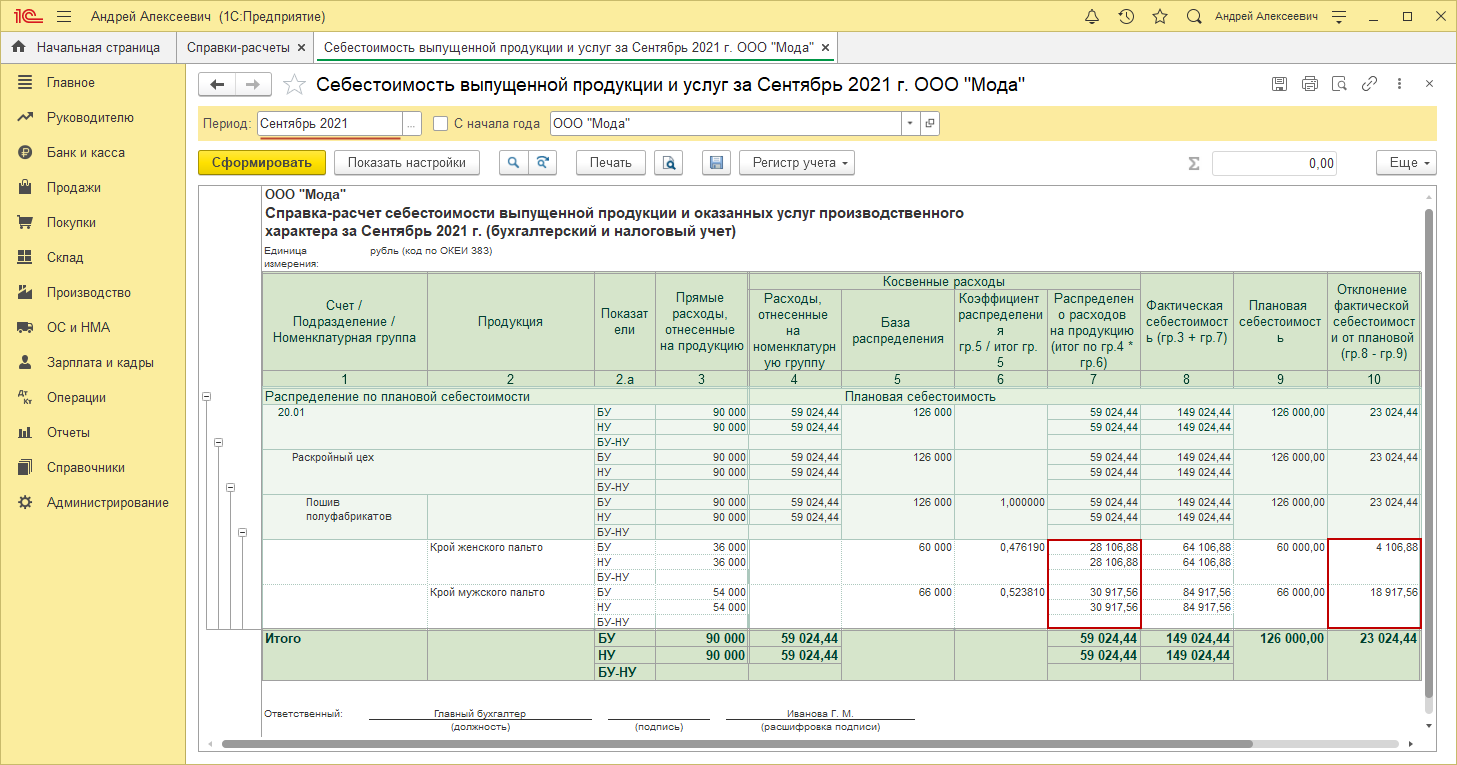Click the sum sigma icon
The width and height of the screenshot is (1457, 765).
(1194, 164)
